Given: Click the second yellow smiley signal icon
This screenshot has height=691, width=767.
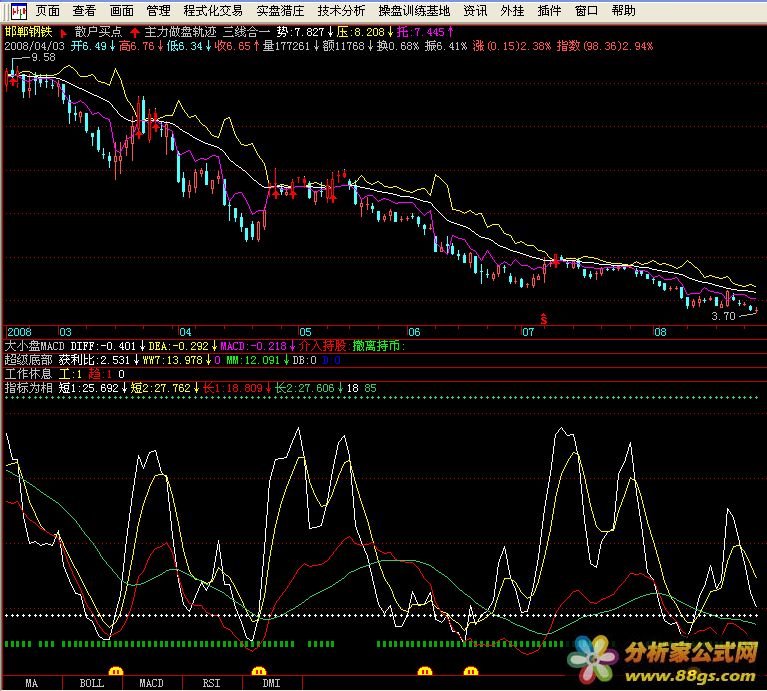Looking at the screenshot, I should pyautogui.click(x=258, y=671).
